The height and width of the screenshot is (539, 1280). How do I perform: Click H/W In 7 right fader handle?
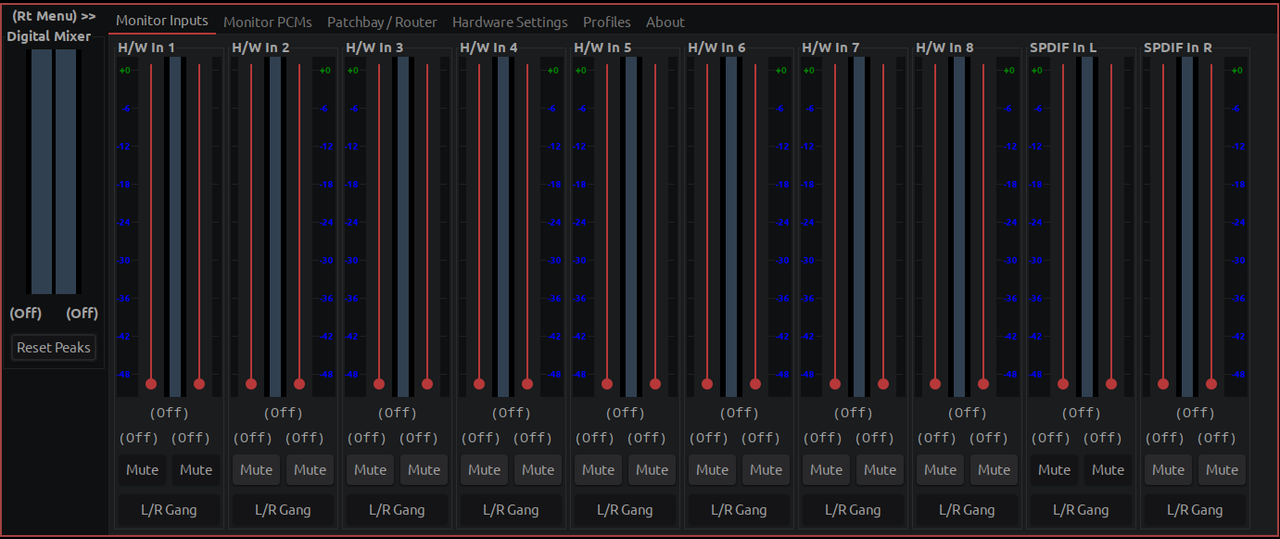(883, 383)
